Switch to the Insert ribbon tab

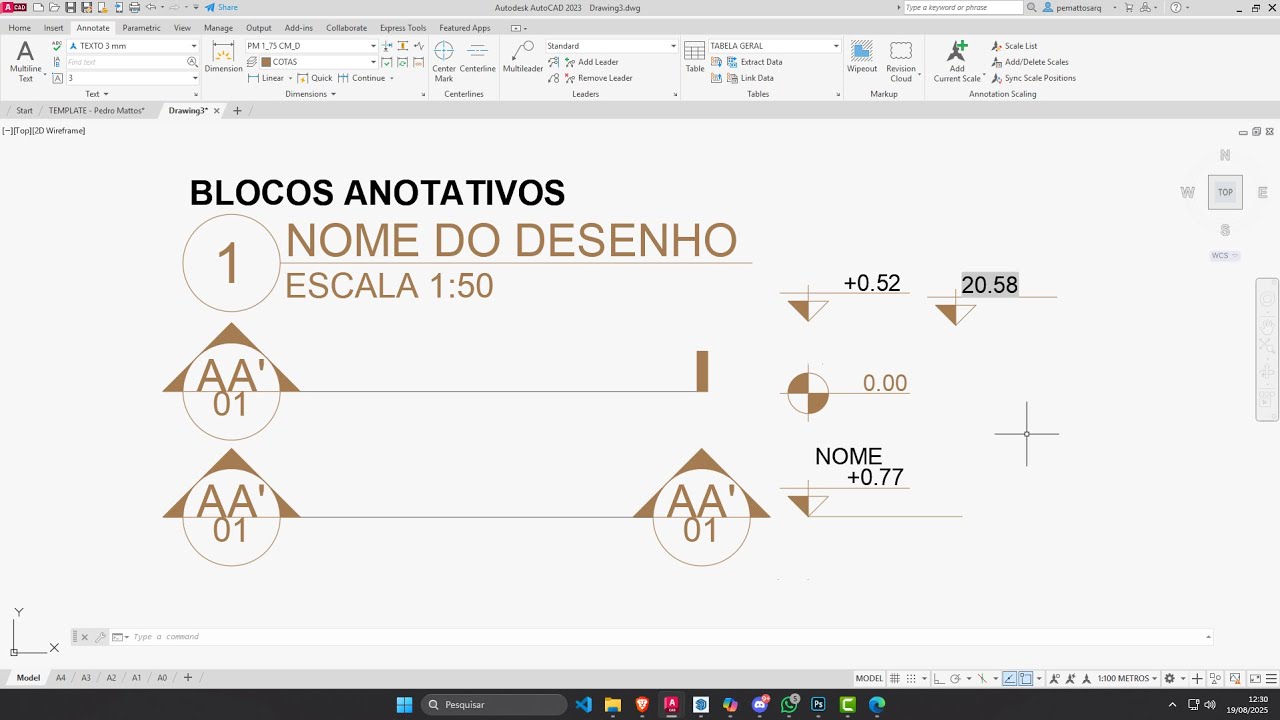tap(53, 28)
